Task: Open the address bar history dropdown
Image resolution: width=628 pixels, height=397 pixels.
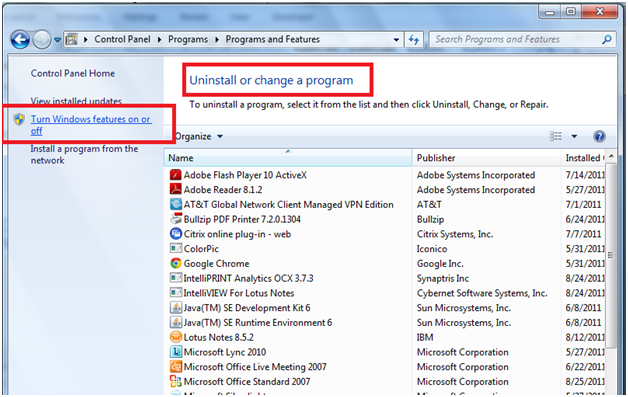Action: click(396, 40)
